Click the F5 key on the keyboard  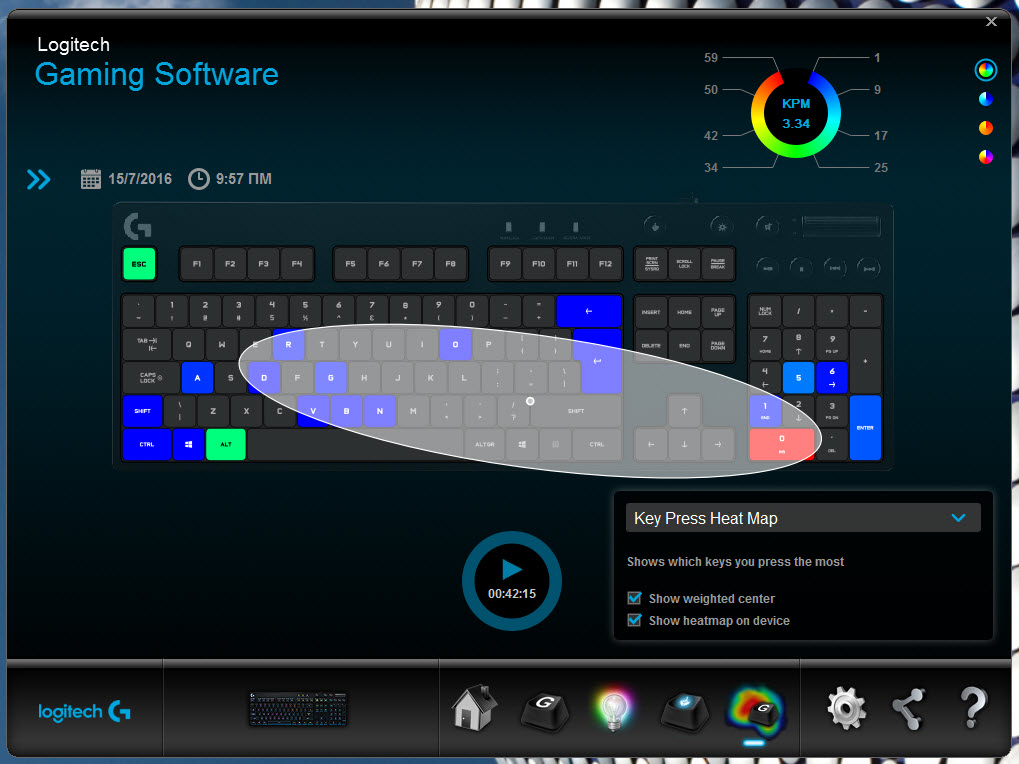350,264
